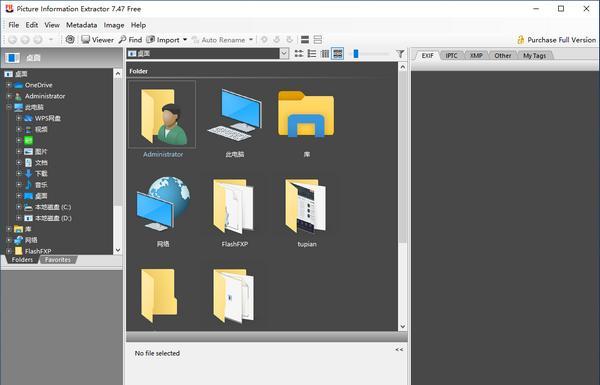
Task: Open the Help menu
Action: [x=138, y=25]
